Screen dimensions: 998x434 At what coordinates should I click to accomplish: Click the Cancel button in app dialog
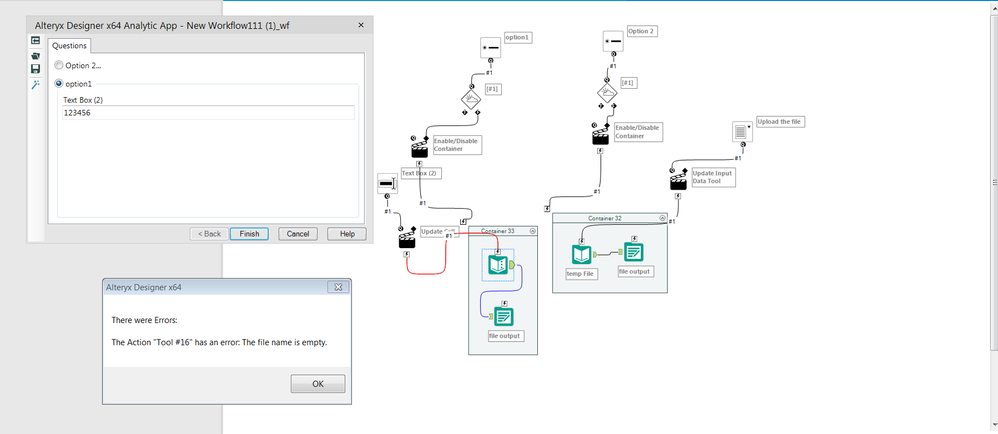(298, 234)
